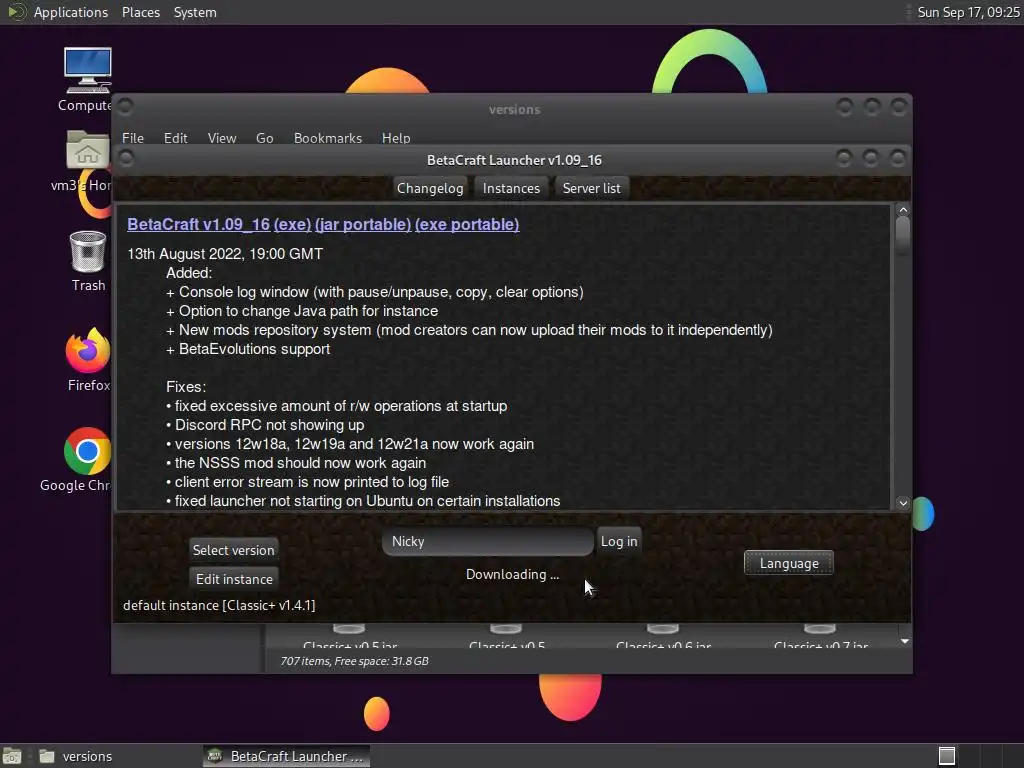The width and height of the screenshot is (1024, 768).
Task: Click BetaCraft Launcher window menu button at left
Action: click(x=126, y=159)
